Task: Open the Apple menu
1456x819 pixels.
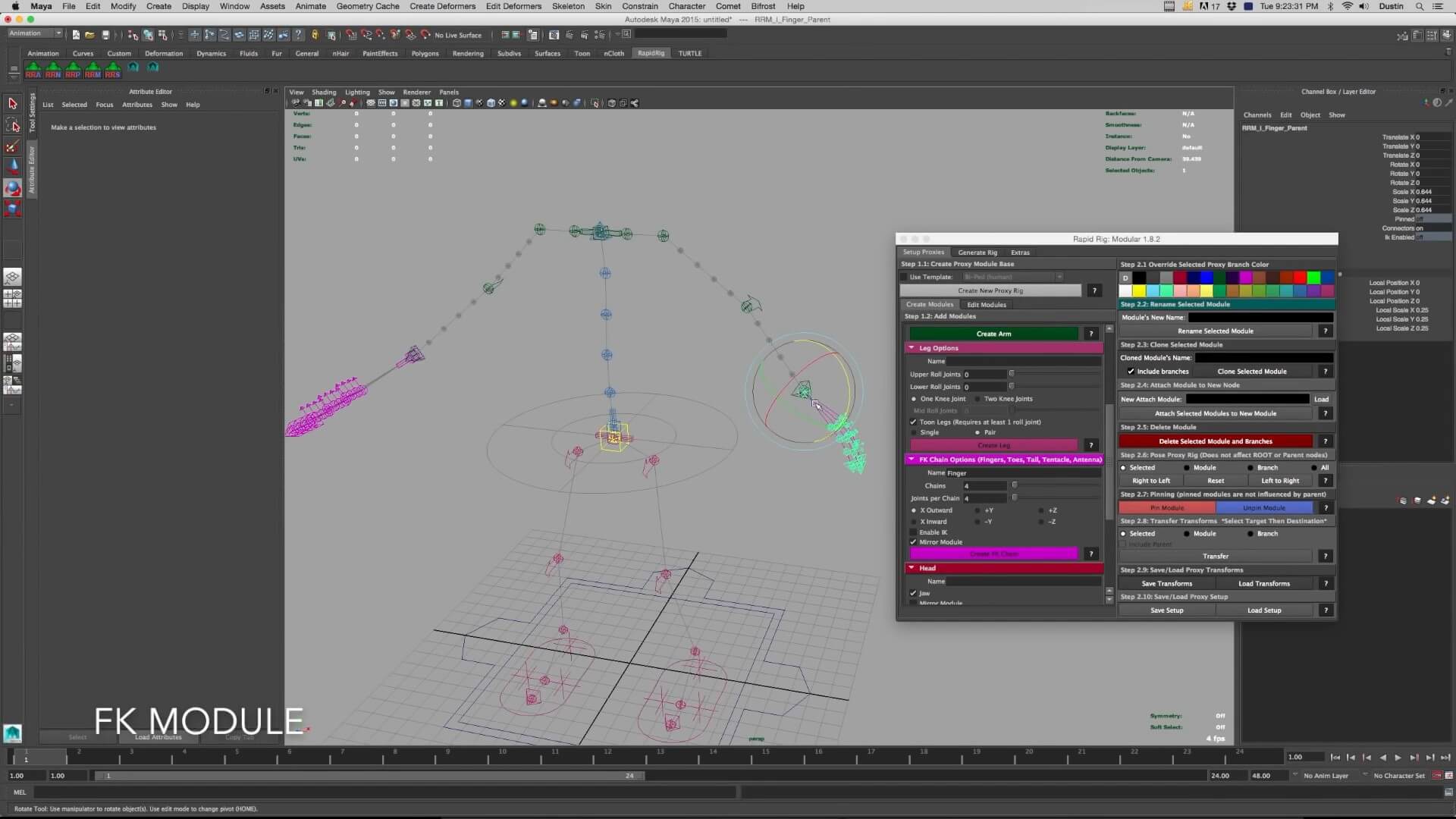Action: point(15,6)
